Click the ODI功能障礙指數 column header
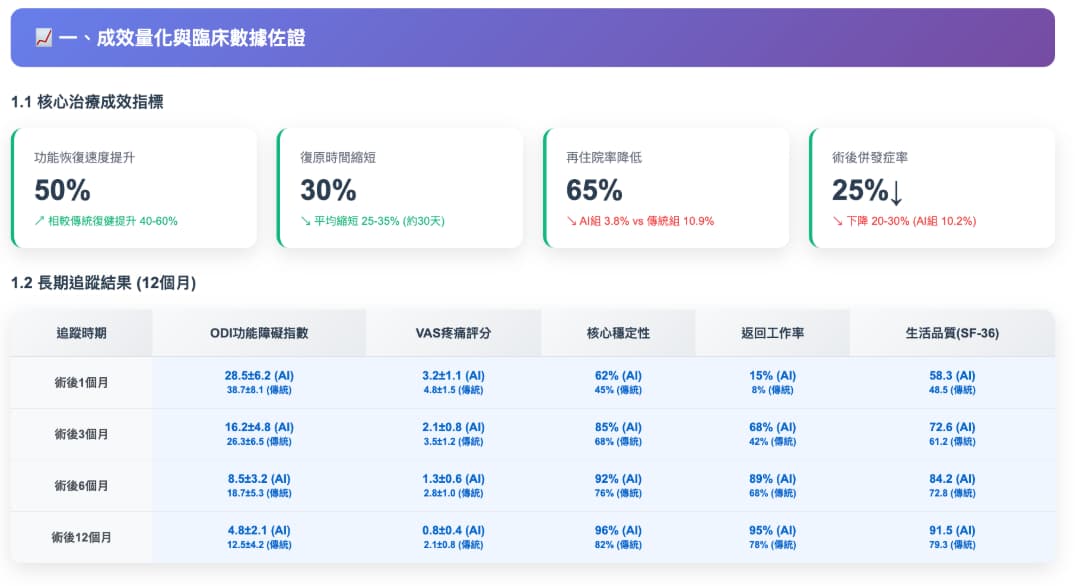This screenshot has width=1080, height=586. pyautogui.click(x=259, y=333)
